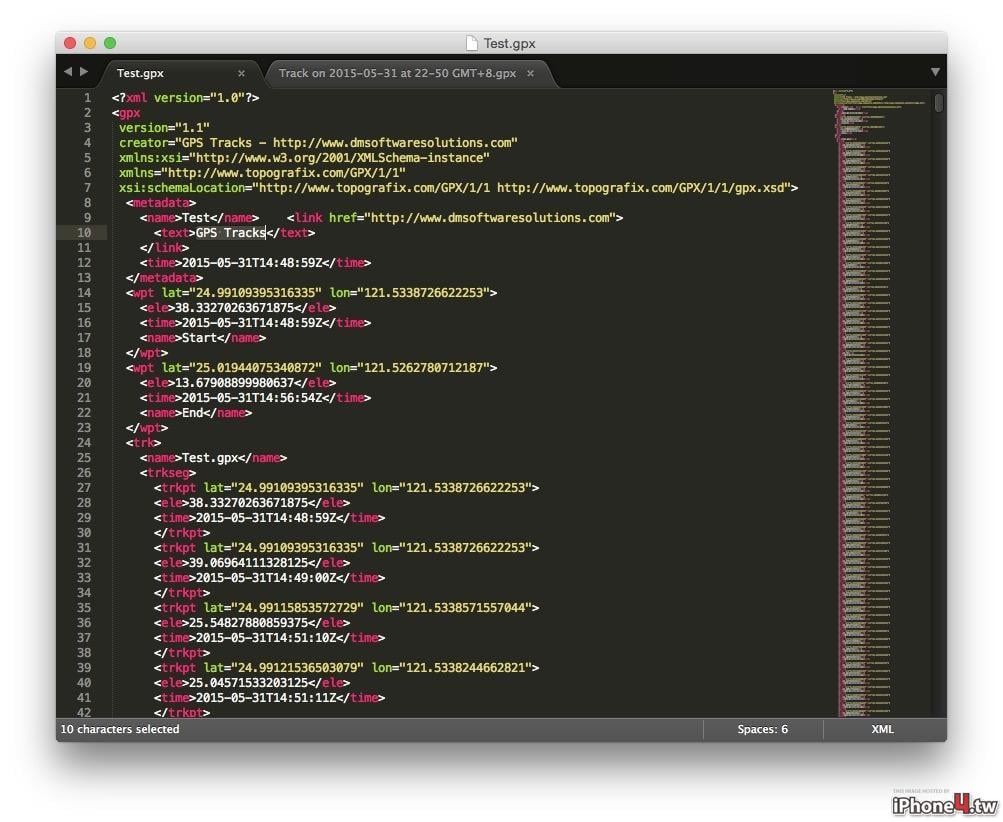Select the Test.gpx tab
The width and height of the screenshot is (1003, 822).
point(140,73)
